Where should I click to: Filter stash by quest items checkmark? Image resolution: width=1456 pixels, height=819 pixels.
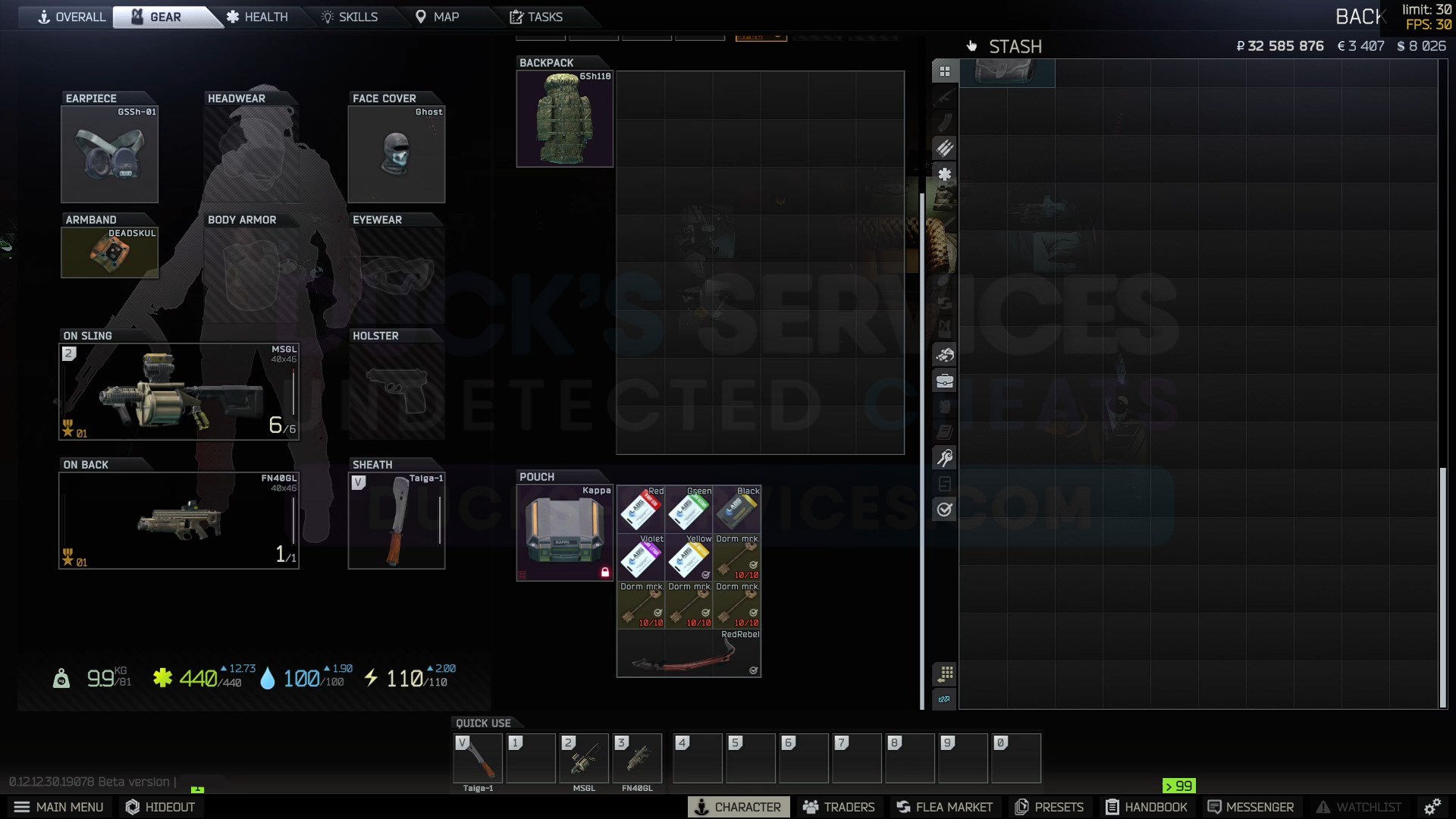pos(945,510)
